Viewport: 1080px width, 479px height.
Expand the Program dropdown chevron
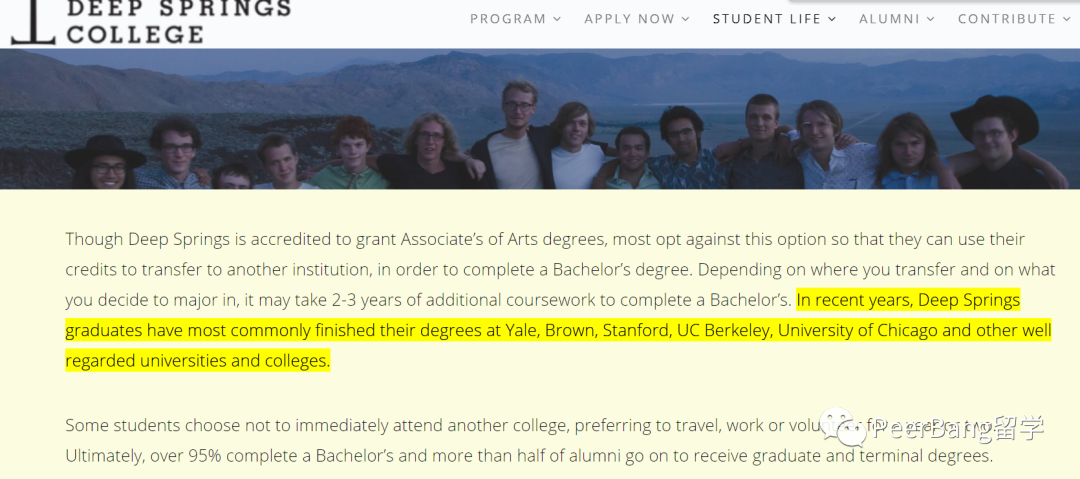(557, 19)
